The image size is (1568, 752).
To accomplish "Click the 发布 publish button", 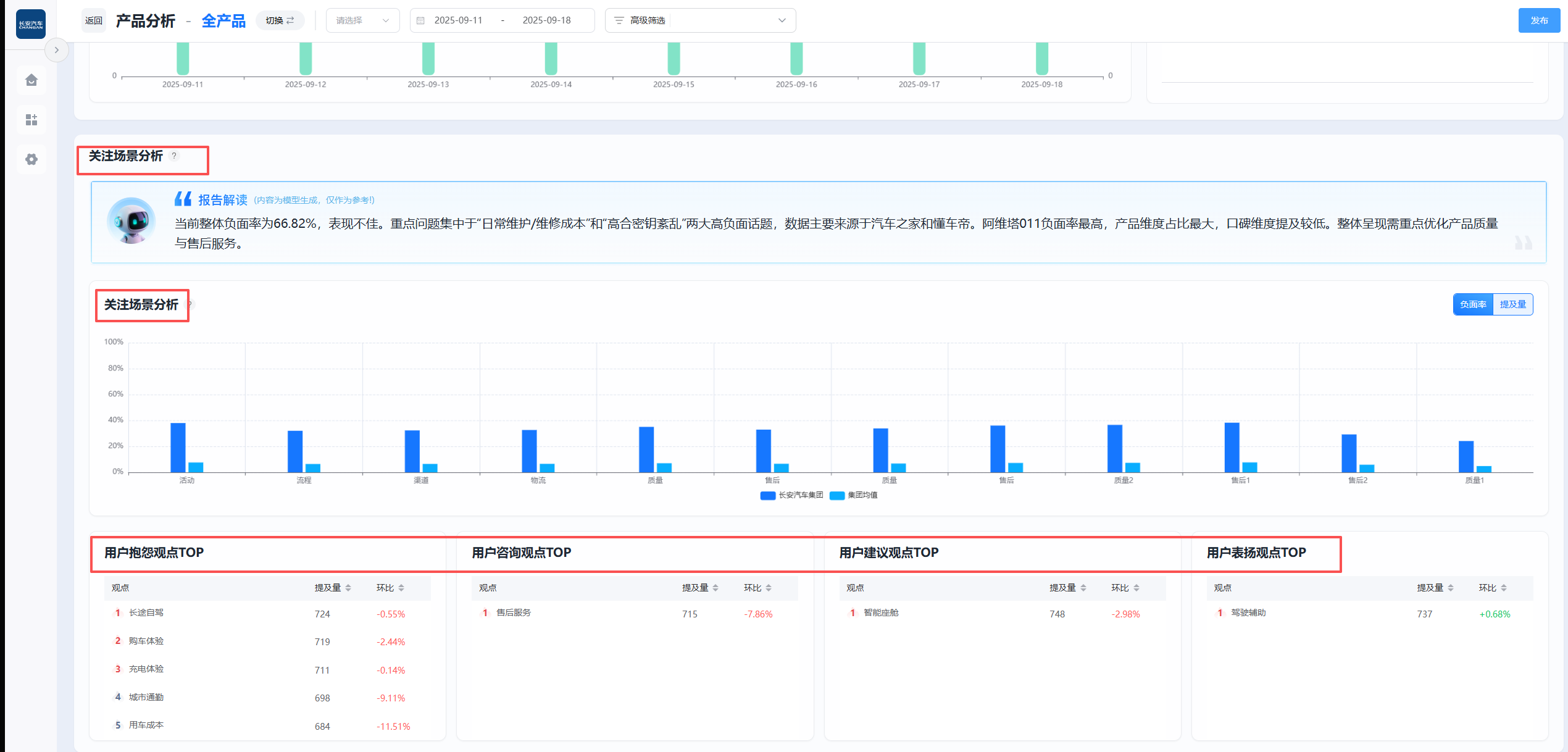I will 1539,20.
